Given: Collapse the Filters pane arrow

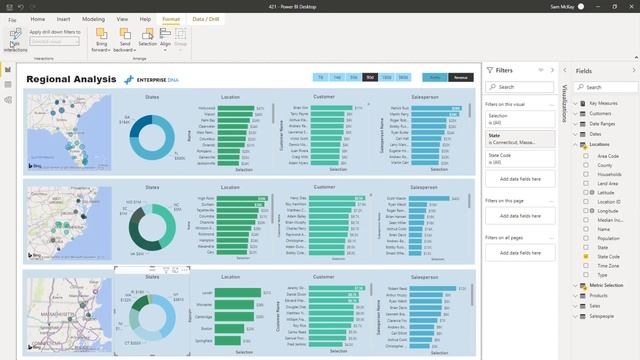Looking at the screenshot, I should tap(552, 70).
